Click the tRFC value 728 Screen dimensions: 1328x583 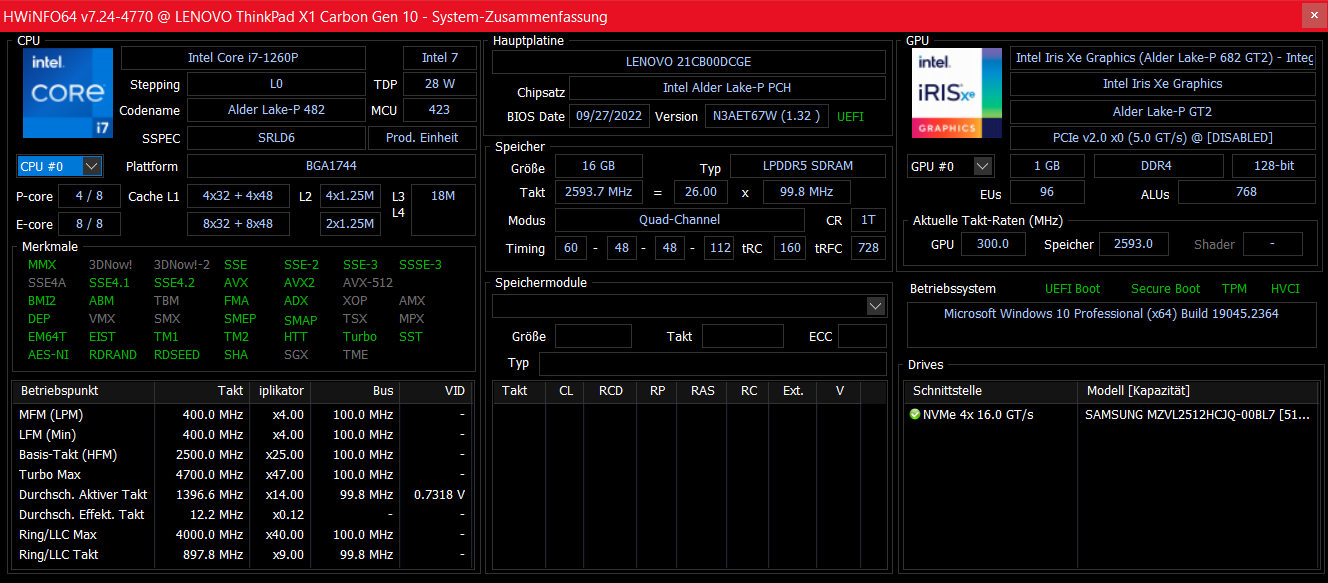[x=868, y=248]
